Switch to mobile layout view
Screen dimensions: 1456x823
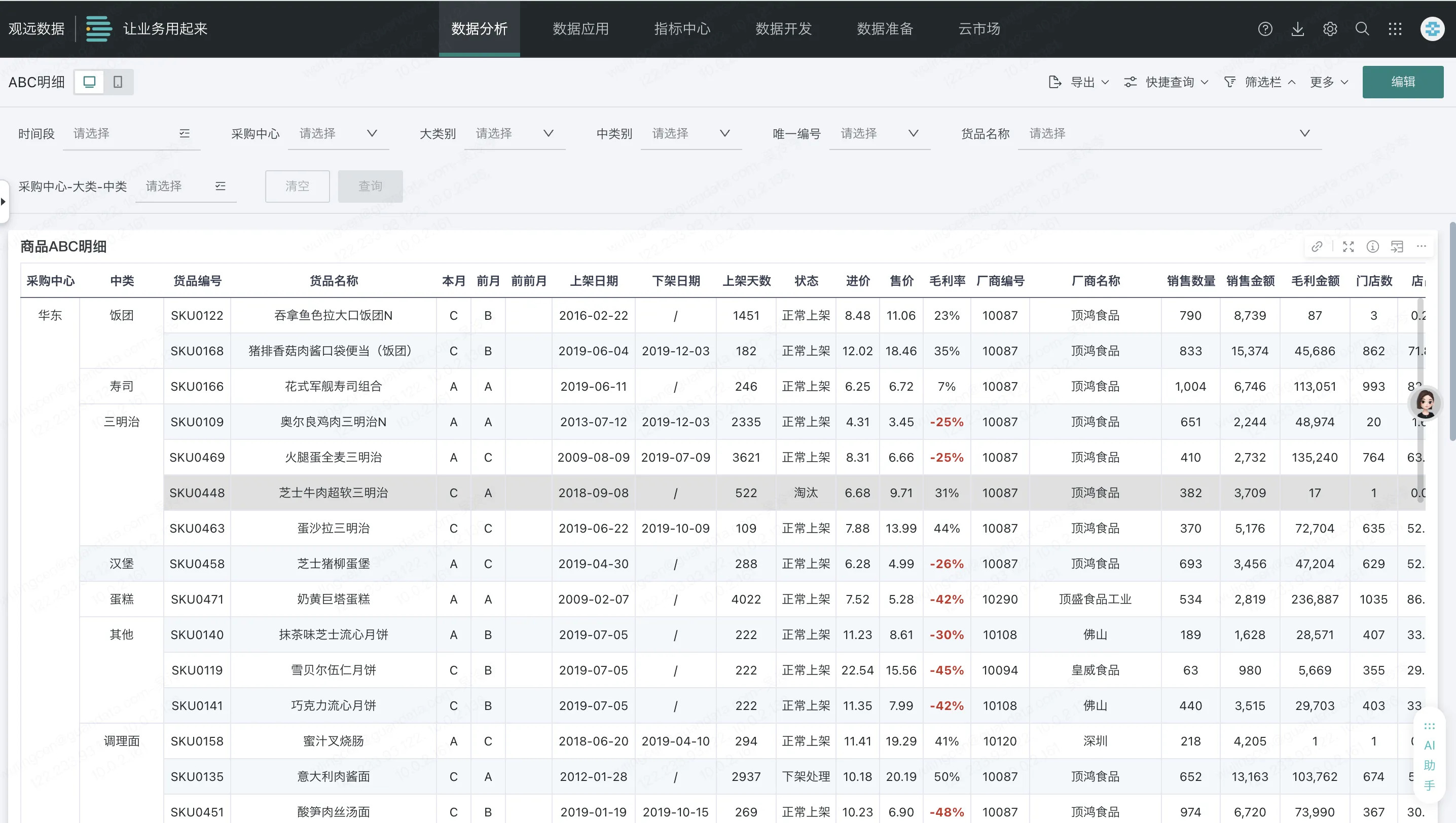point(118,82)
